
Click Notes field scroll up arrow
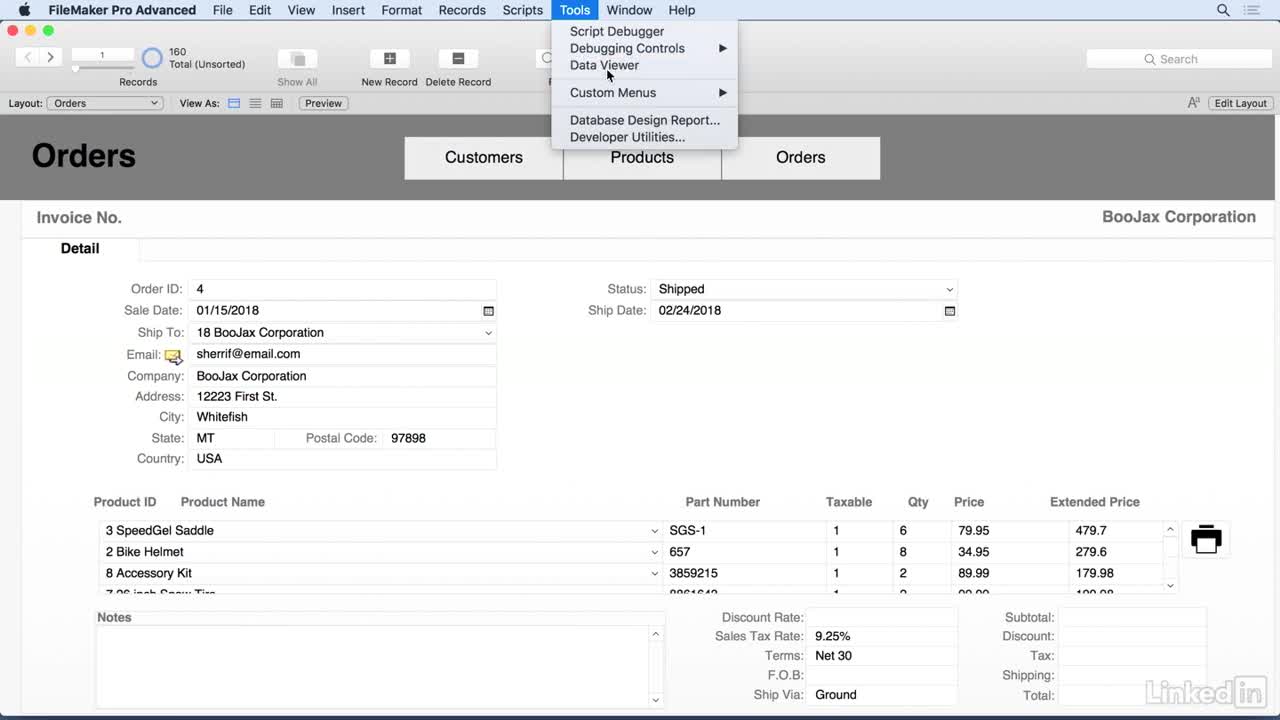point(656,634)
